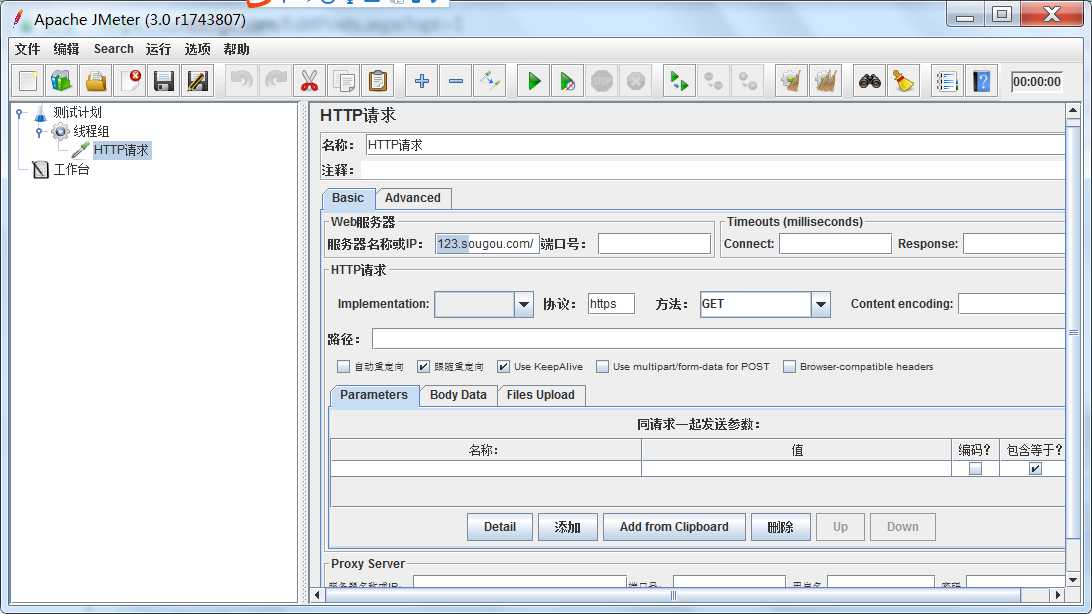Click the Redo arrow icon
The image size is (1092, 614).
click(276, 81)
